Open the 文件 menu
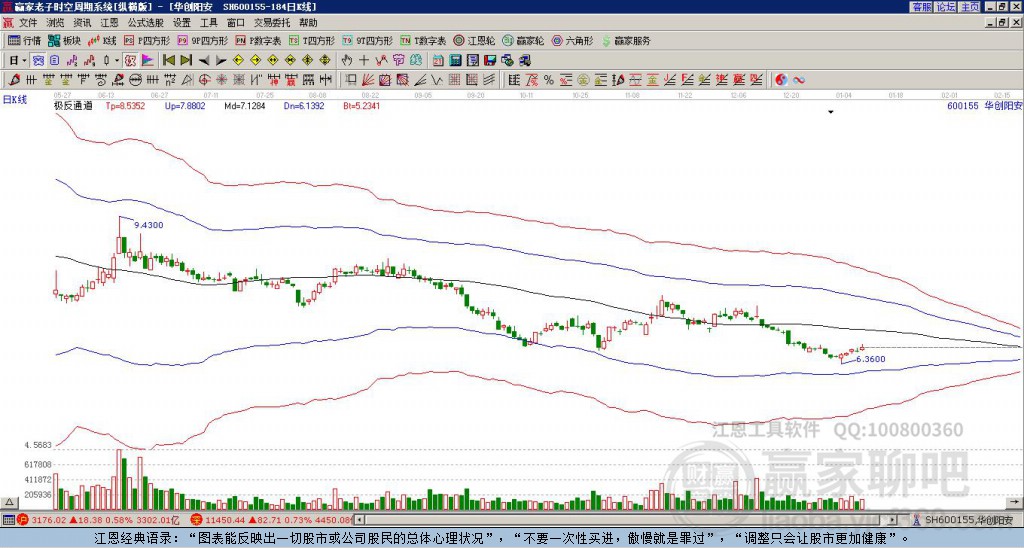The height and width of the screenshot is (548, 1024). click(28, 23)
